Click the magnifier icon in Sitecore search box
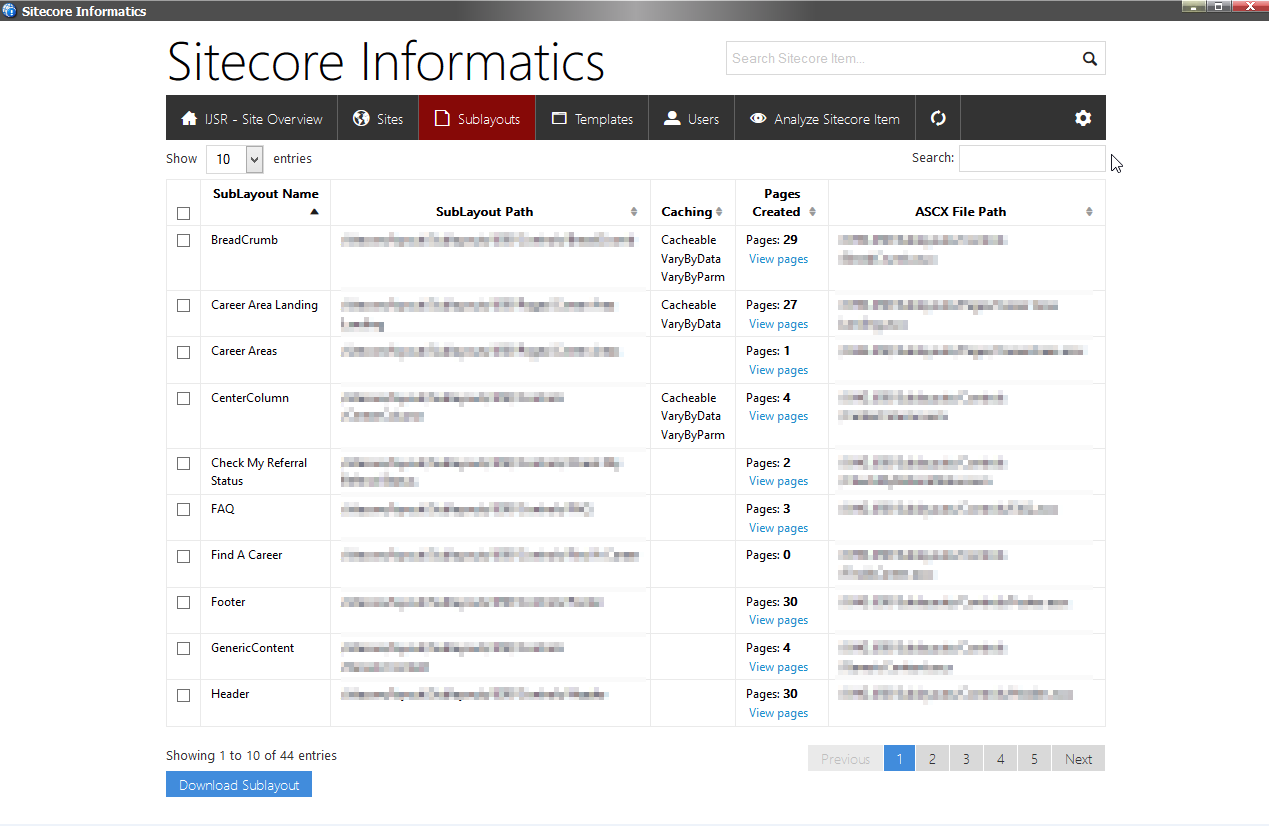 coord(1089,59)
